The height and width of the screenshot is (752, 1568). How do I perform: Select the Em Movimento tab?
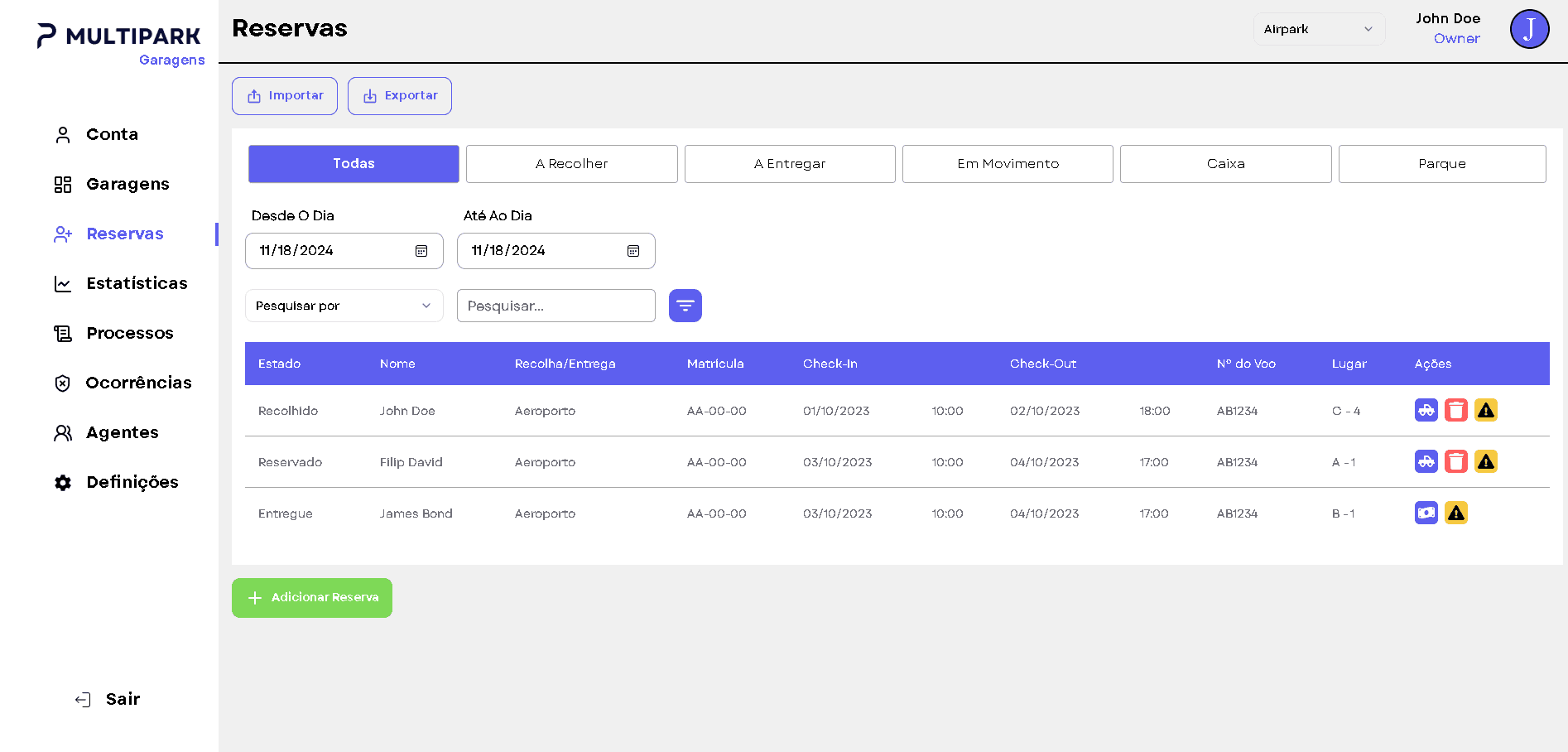tap(1007, 164)
